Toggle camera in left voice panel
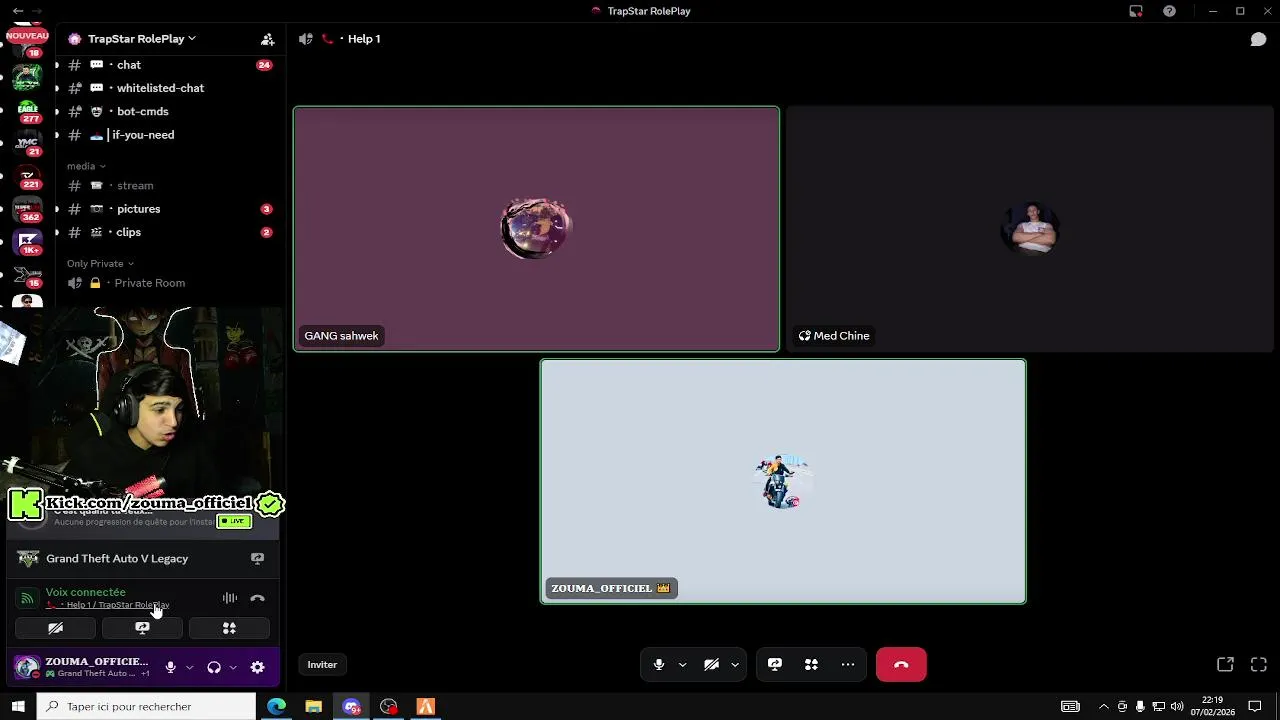 55,628
